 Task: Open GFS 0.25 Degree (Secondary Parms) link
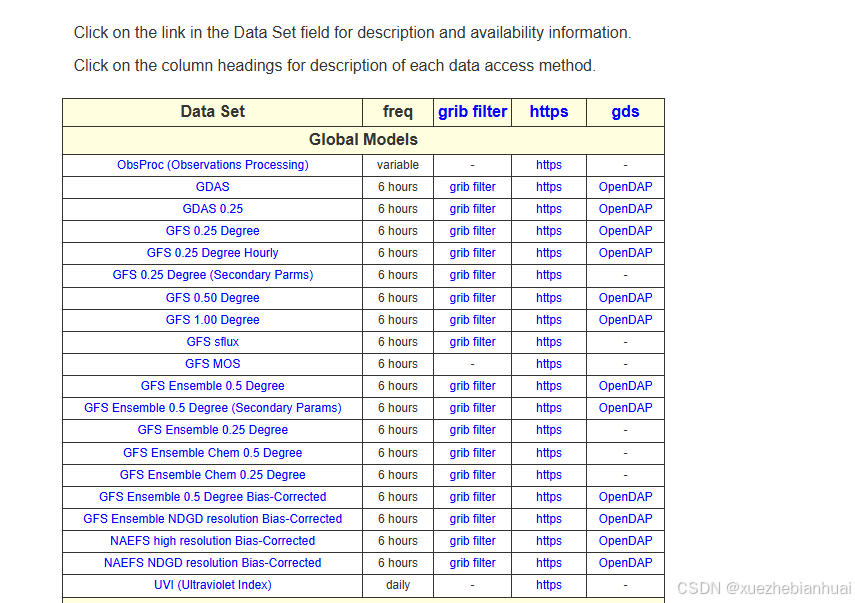(x=212, y=275)
